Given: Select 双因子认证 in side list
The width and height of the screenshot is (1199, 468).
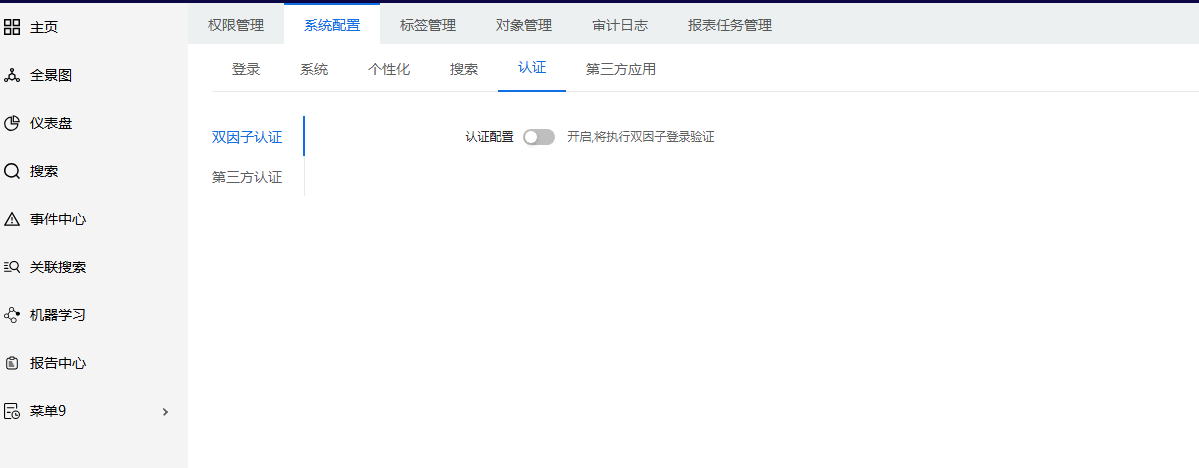Looking at the screenshot, I should click(x=247, y=138).
